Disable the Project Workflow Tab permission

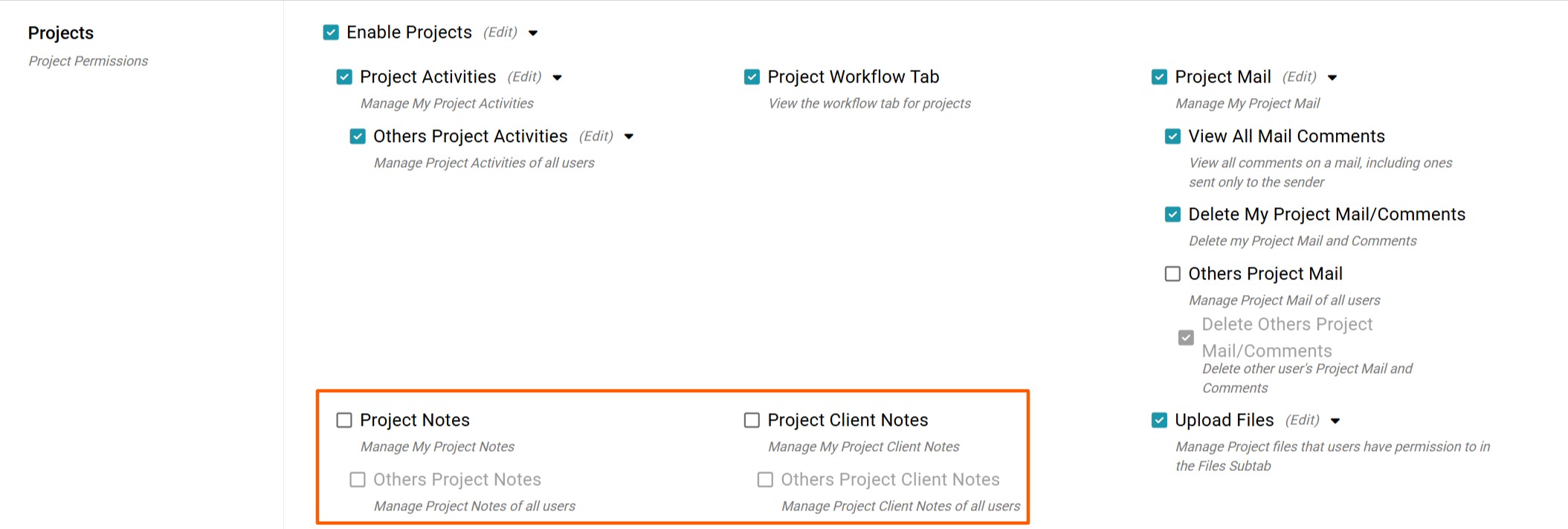coord(752,77)
